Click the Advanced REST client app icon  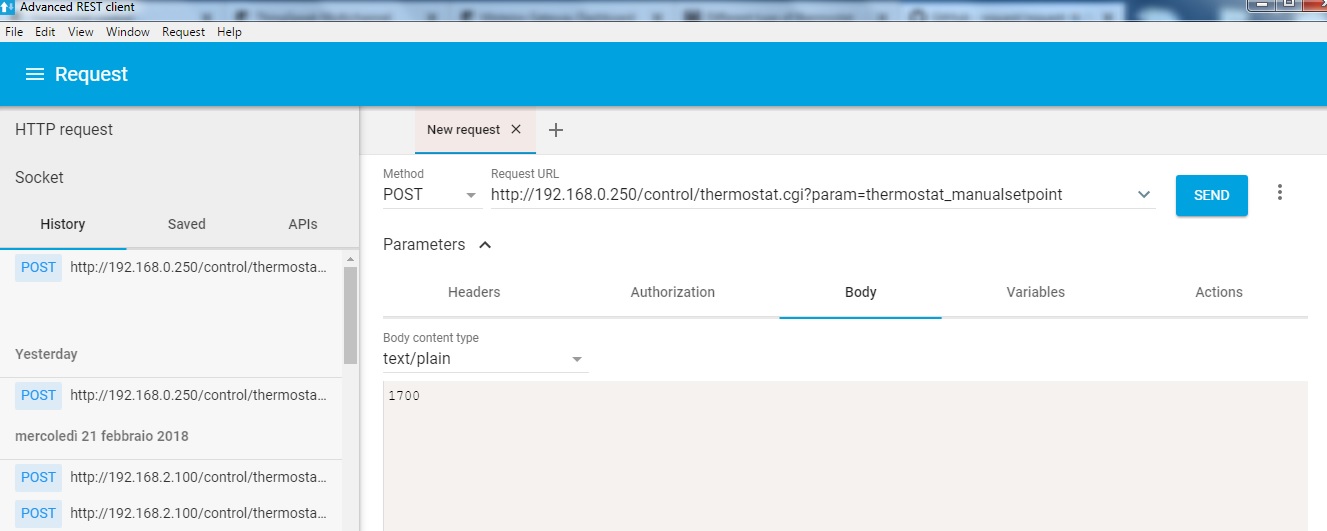point(9,7)
